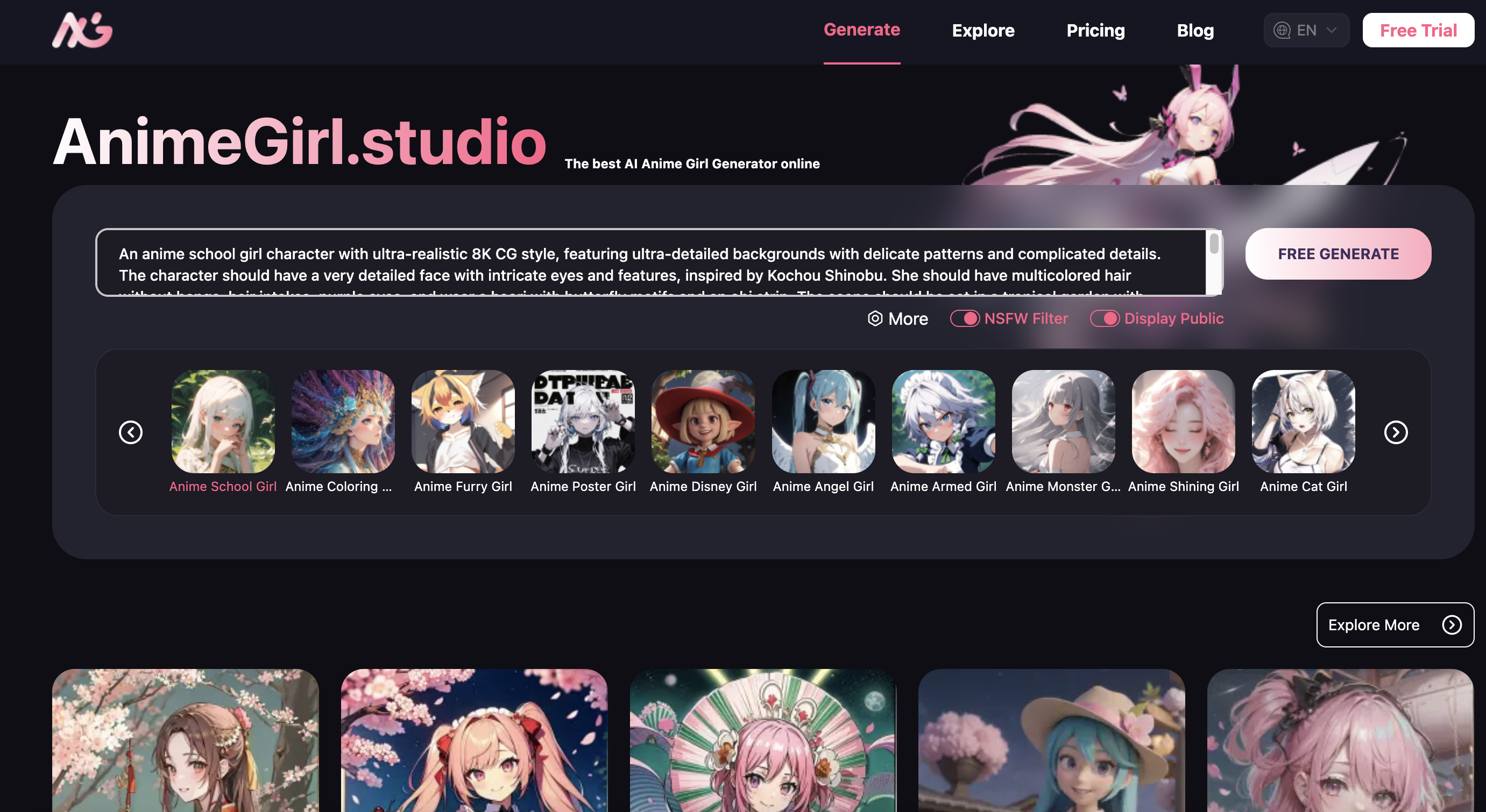Turn off Display Public

pyautogui.click(x=1106, y=318)
